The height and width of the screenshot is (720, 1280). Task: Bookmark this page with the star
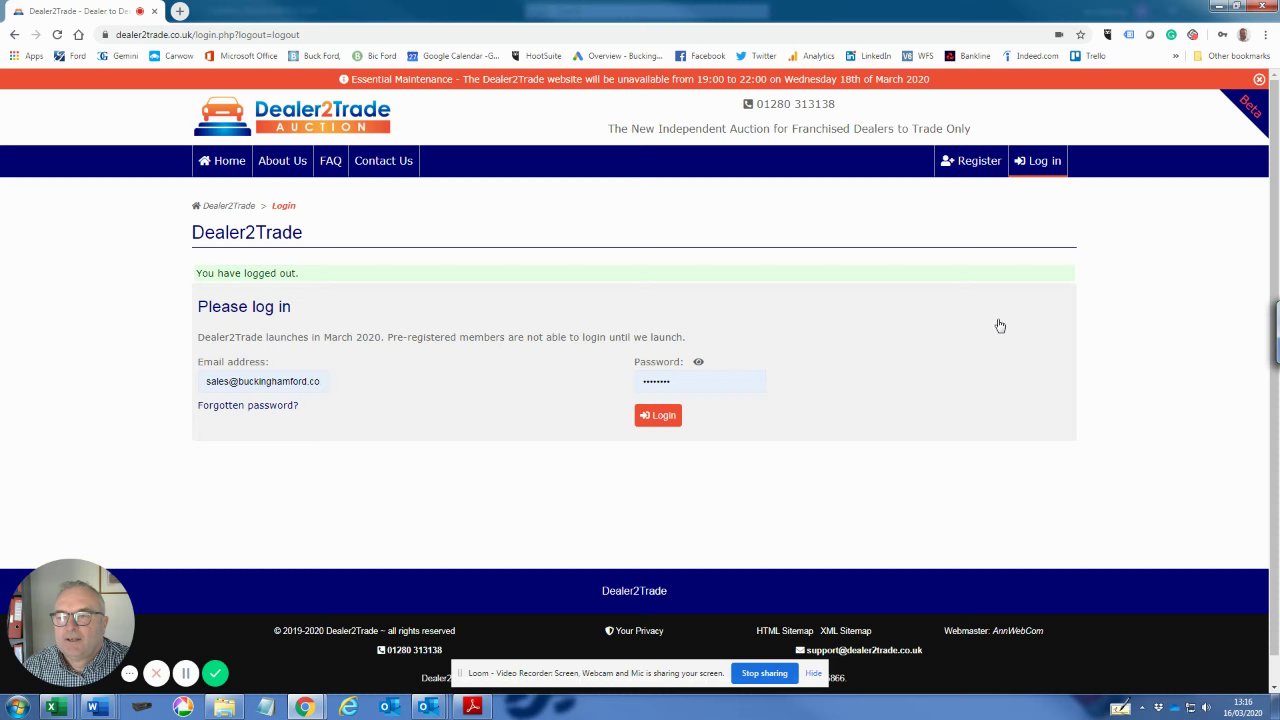coord(1080,34)
